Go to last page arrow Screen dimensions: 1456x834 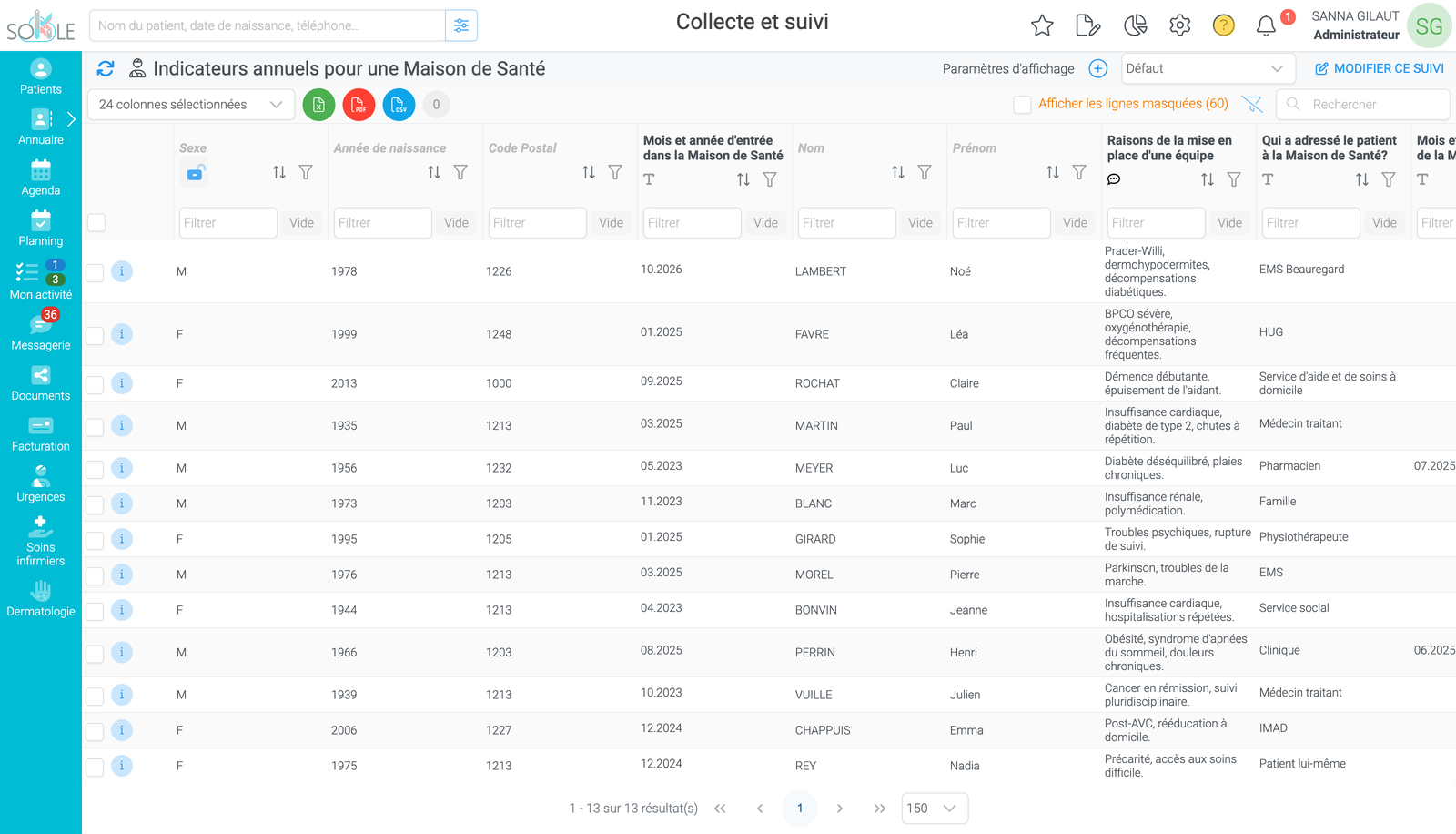[879, 809]
